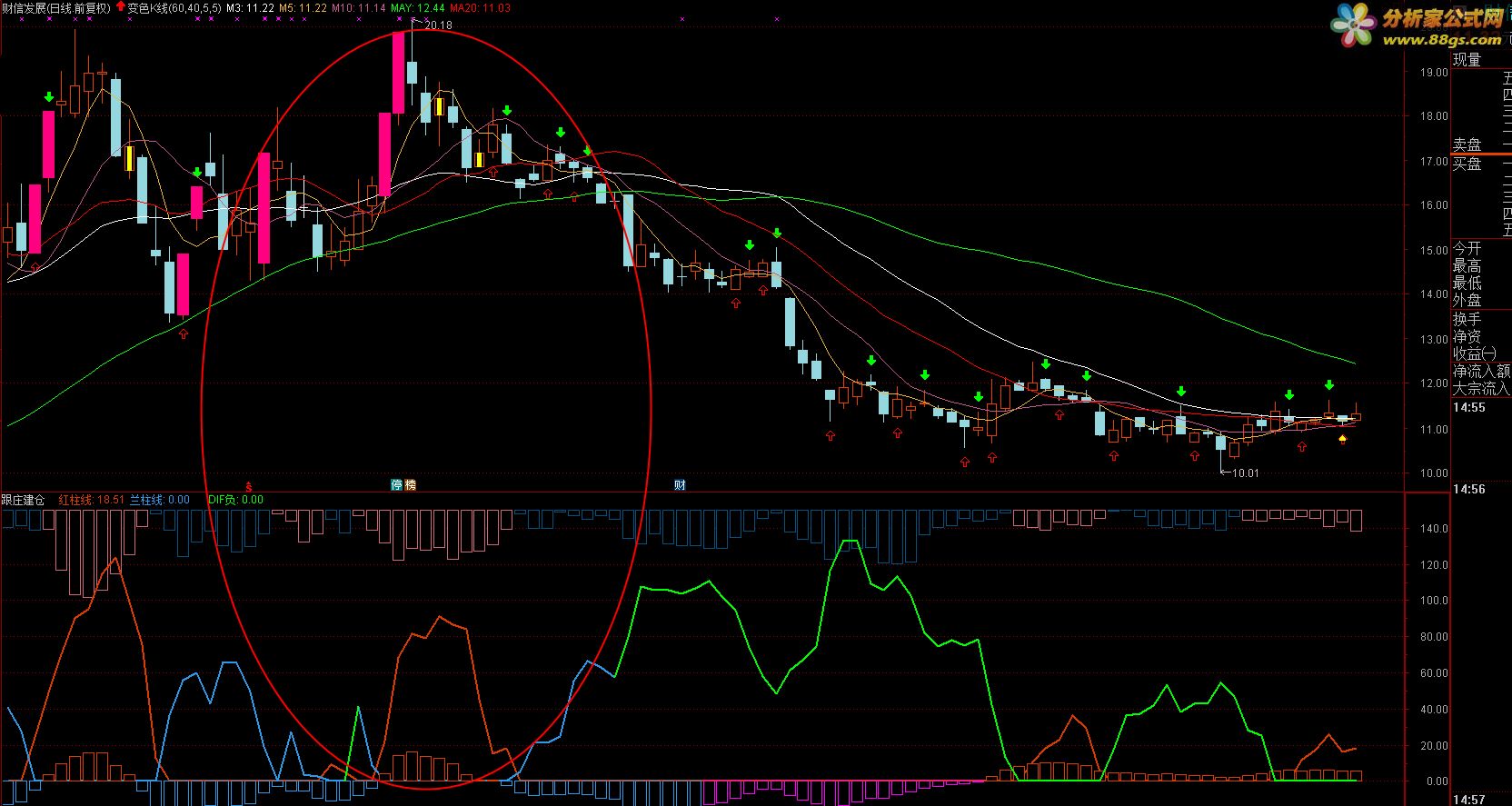Click the tall magenta candle at the 20.18 peak
Image resolution: width=1512 pixels, height=806 pixels.
[x=398, y=73]
